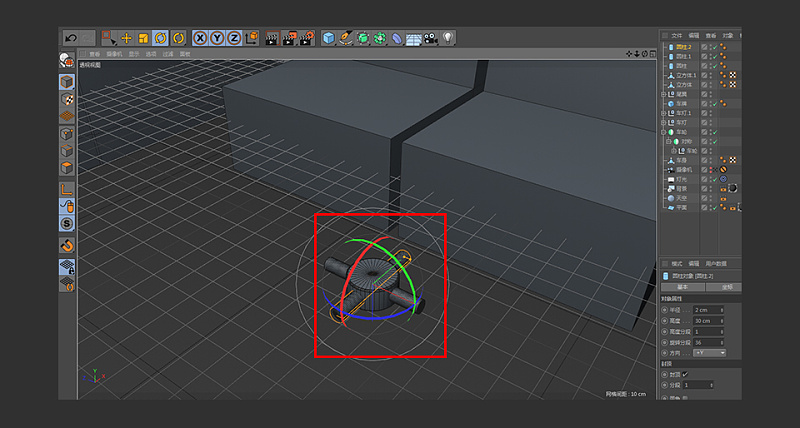This screenshot has width=800, height=428.
Task: Activate the Workplane grid mode icon
Action: 67,116
